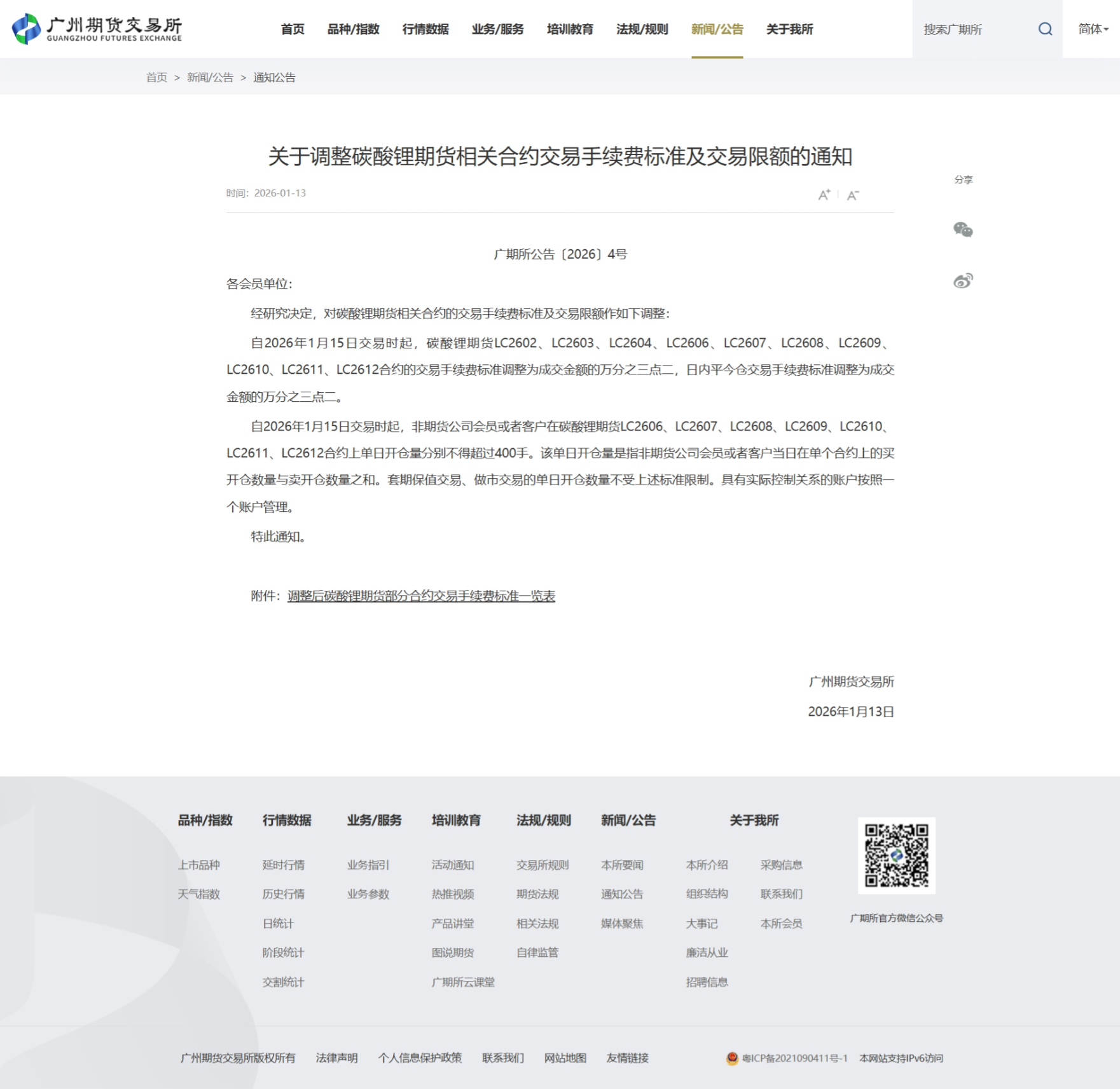Image resolution: width=1120 pixels, height=1089 pixels.
Task: Share the notice via Weibo icon
Action: [963, 280]
